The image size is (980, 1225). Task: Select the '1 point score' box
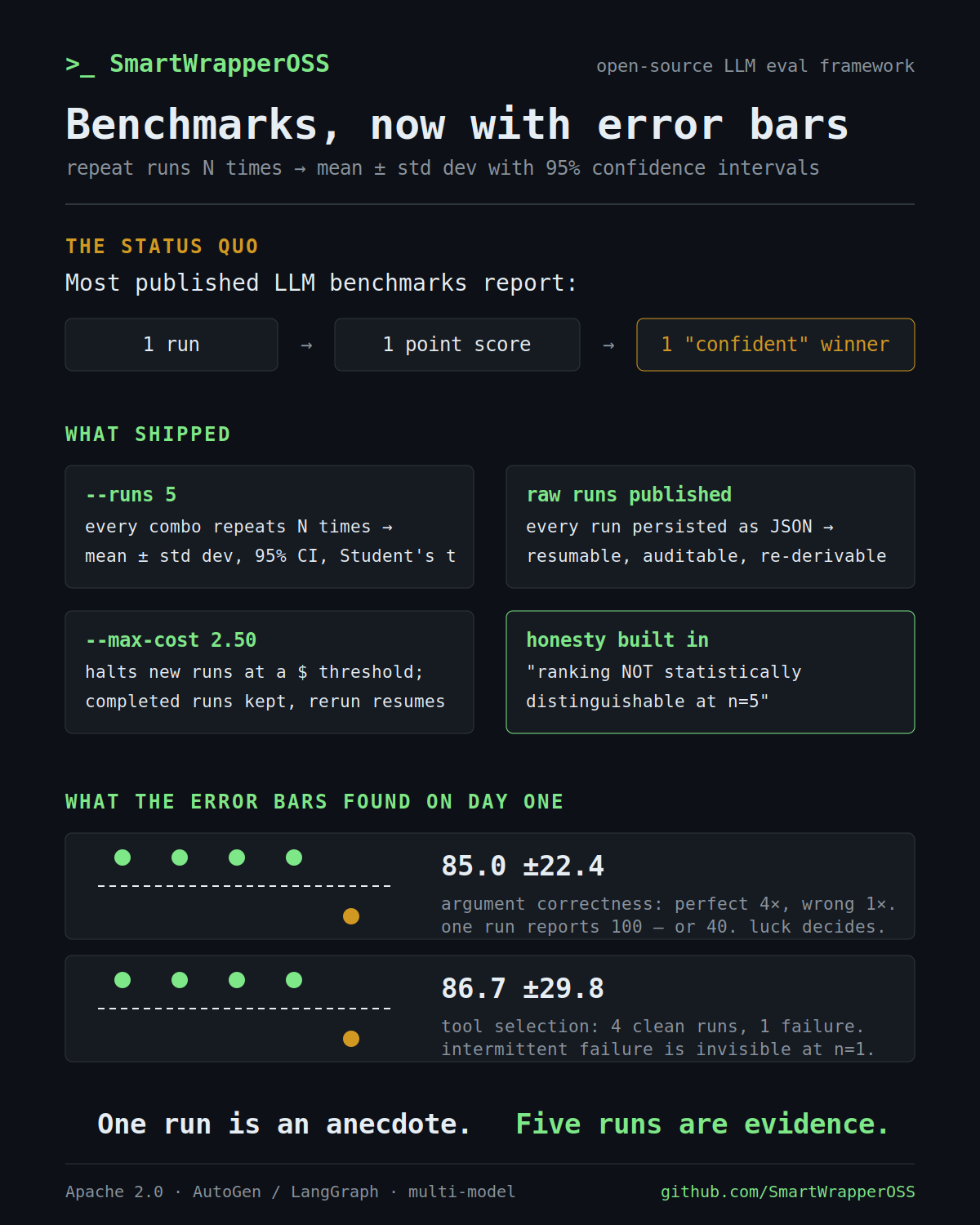point(457,345)
